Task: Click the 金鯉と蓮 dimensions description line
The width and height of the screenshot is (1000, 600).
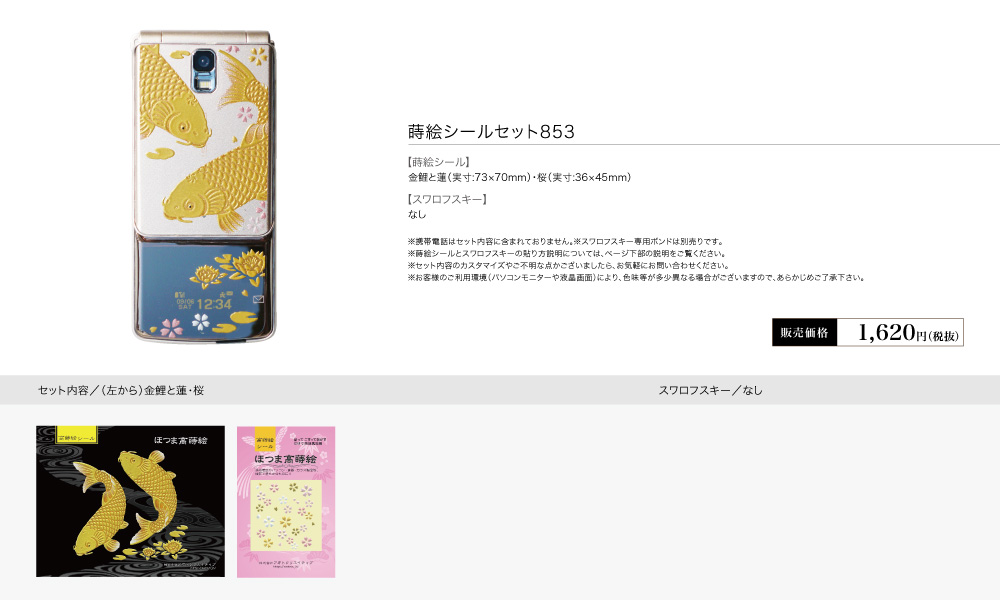Action: click(x=519, y=177)
